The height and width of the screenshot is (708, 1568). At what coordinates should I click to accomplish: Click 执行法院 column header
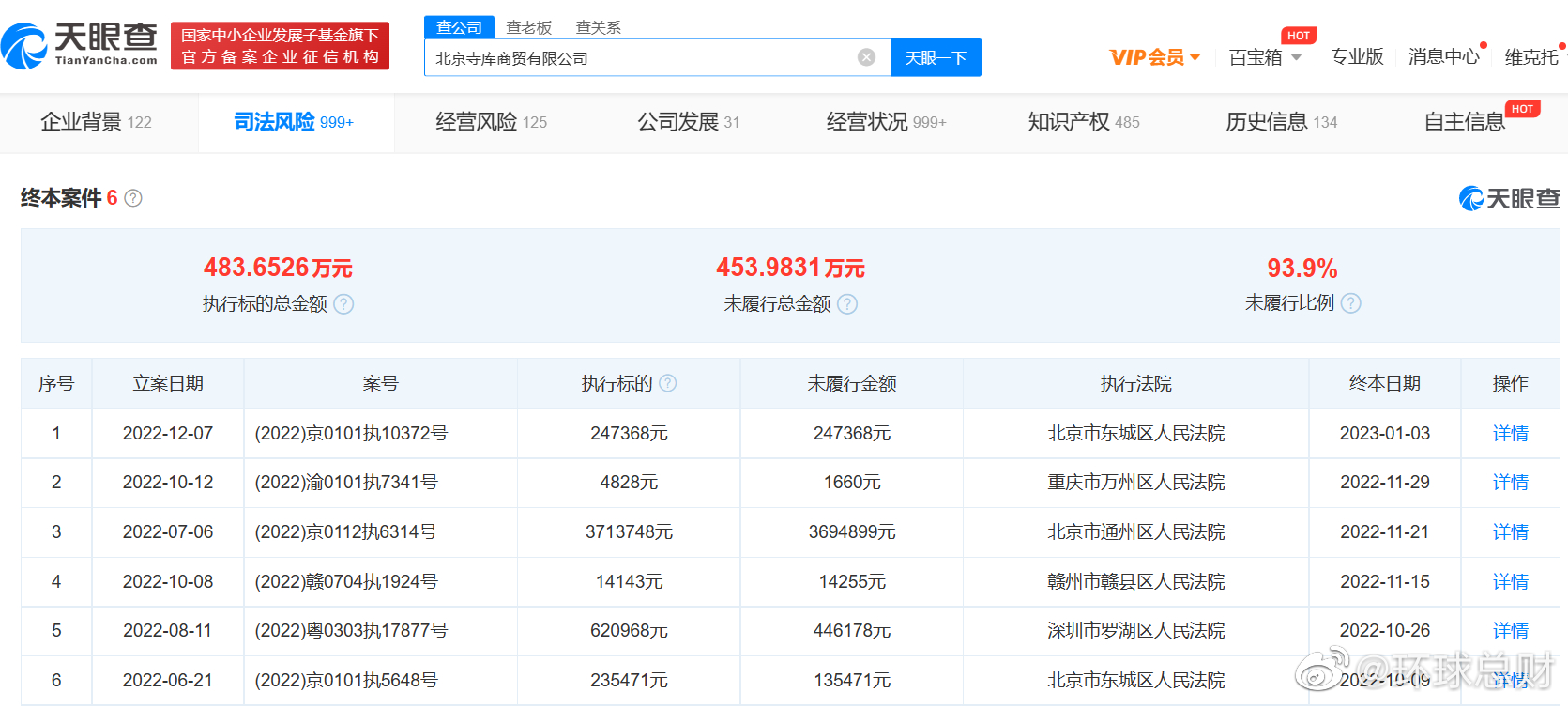(1136, 383)
